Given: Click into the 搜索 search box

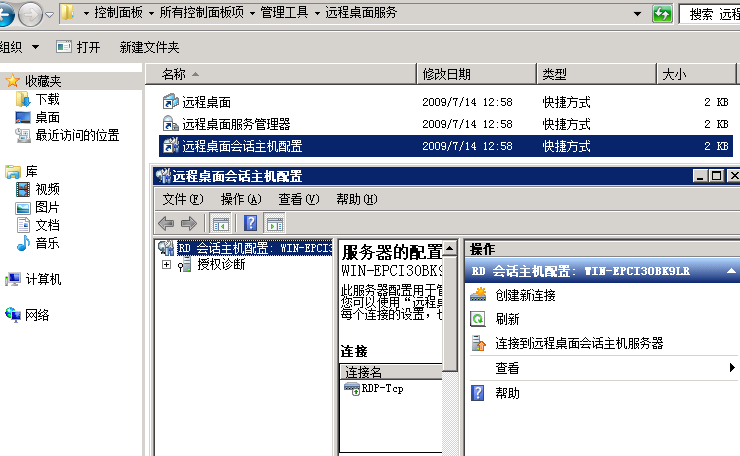Looking at the screenshot, I should (x=709, y=14).
